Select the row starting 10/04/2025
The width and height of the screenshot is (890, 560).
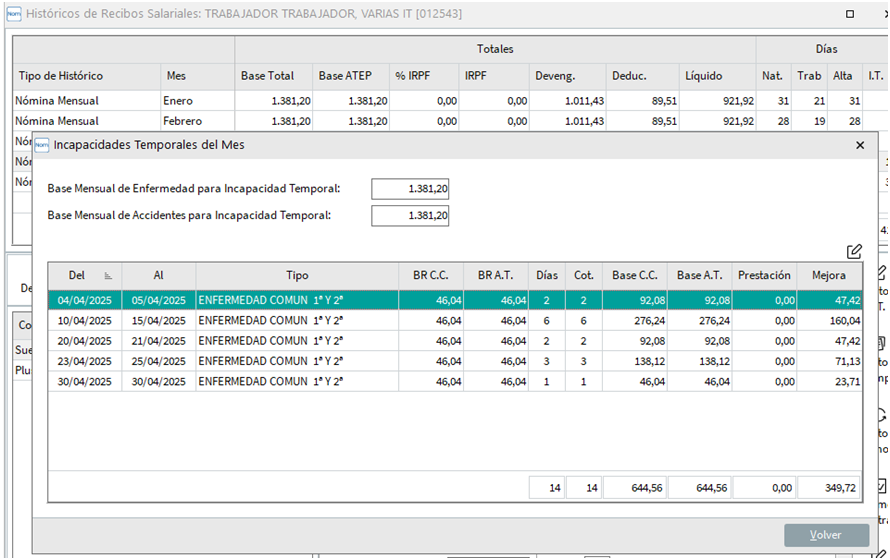[x=300, y=321]
